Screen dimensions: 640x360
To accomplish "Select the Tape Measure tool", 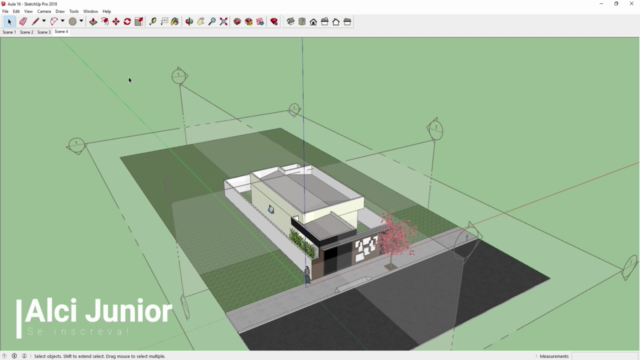I will [x=153, y=22].
